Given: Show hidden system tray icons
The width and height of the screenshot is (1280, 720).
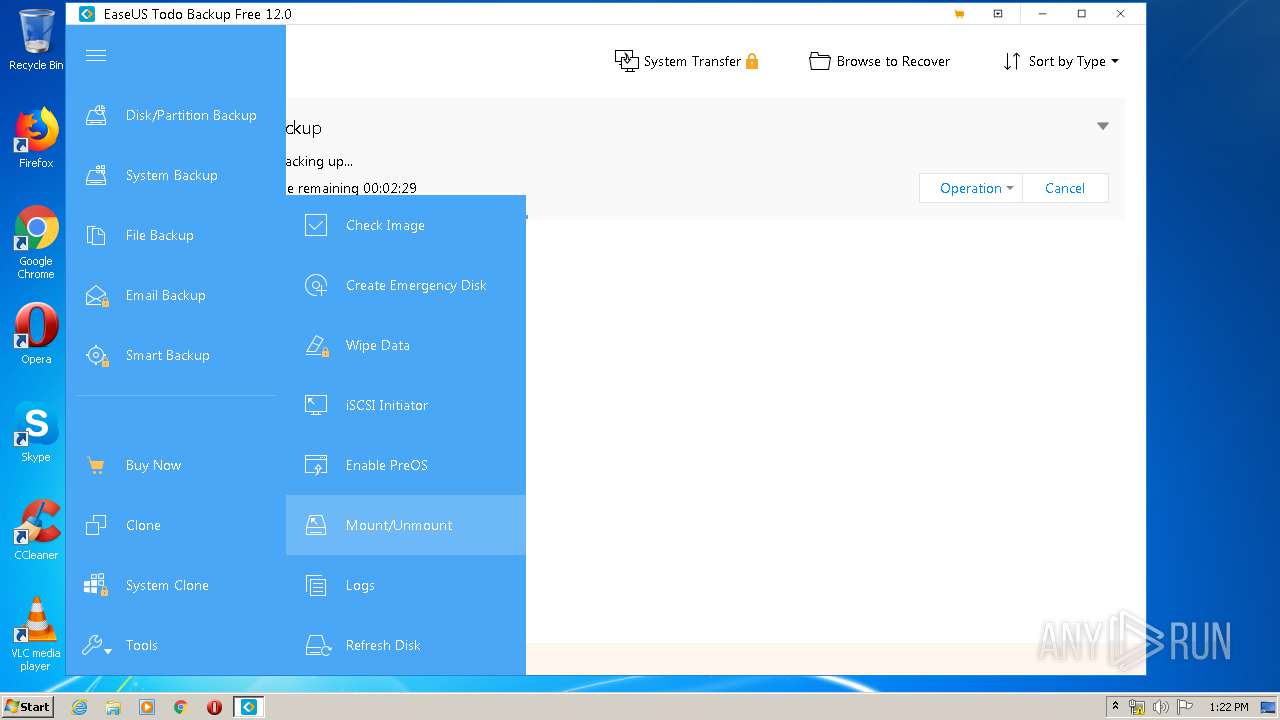Looking at the screenshot, I should tap(1115, 707).
